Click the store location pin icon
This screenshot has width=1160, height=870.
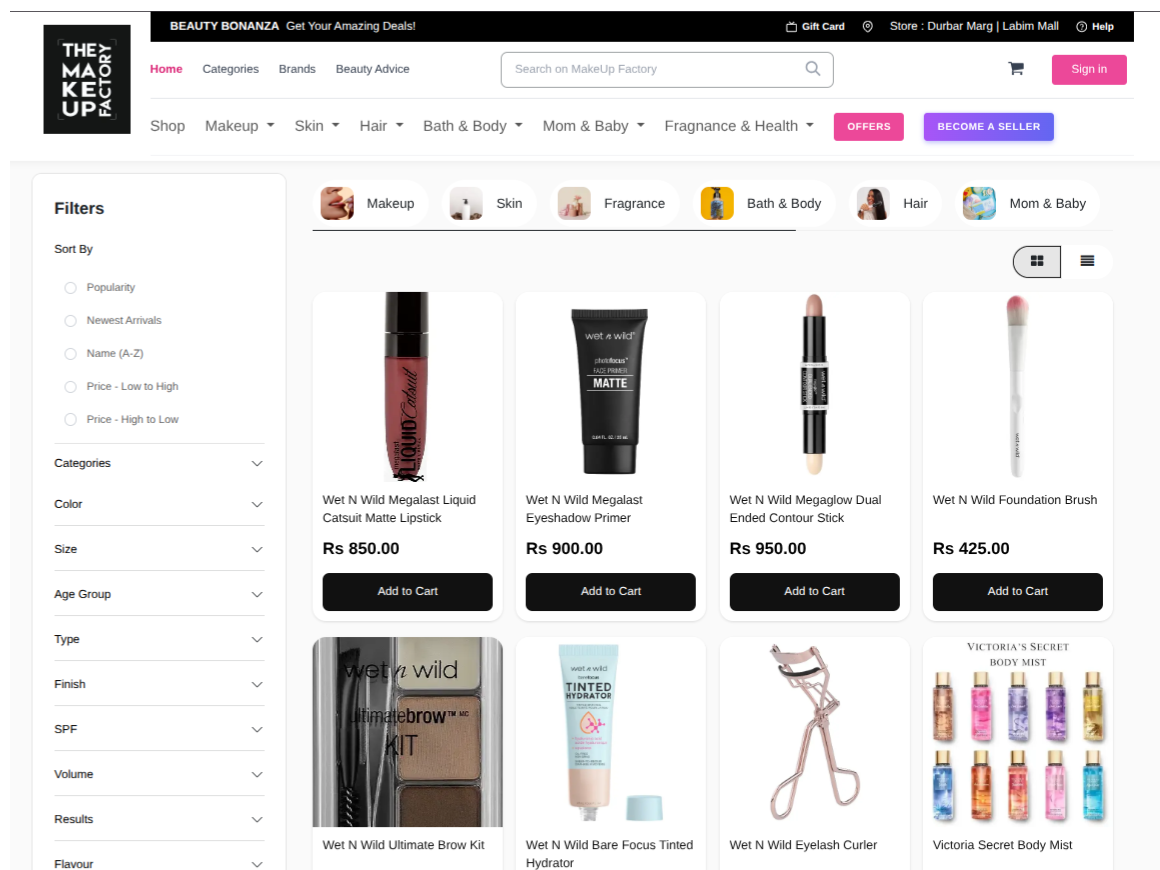pos(868,27)
